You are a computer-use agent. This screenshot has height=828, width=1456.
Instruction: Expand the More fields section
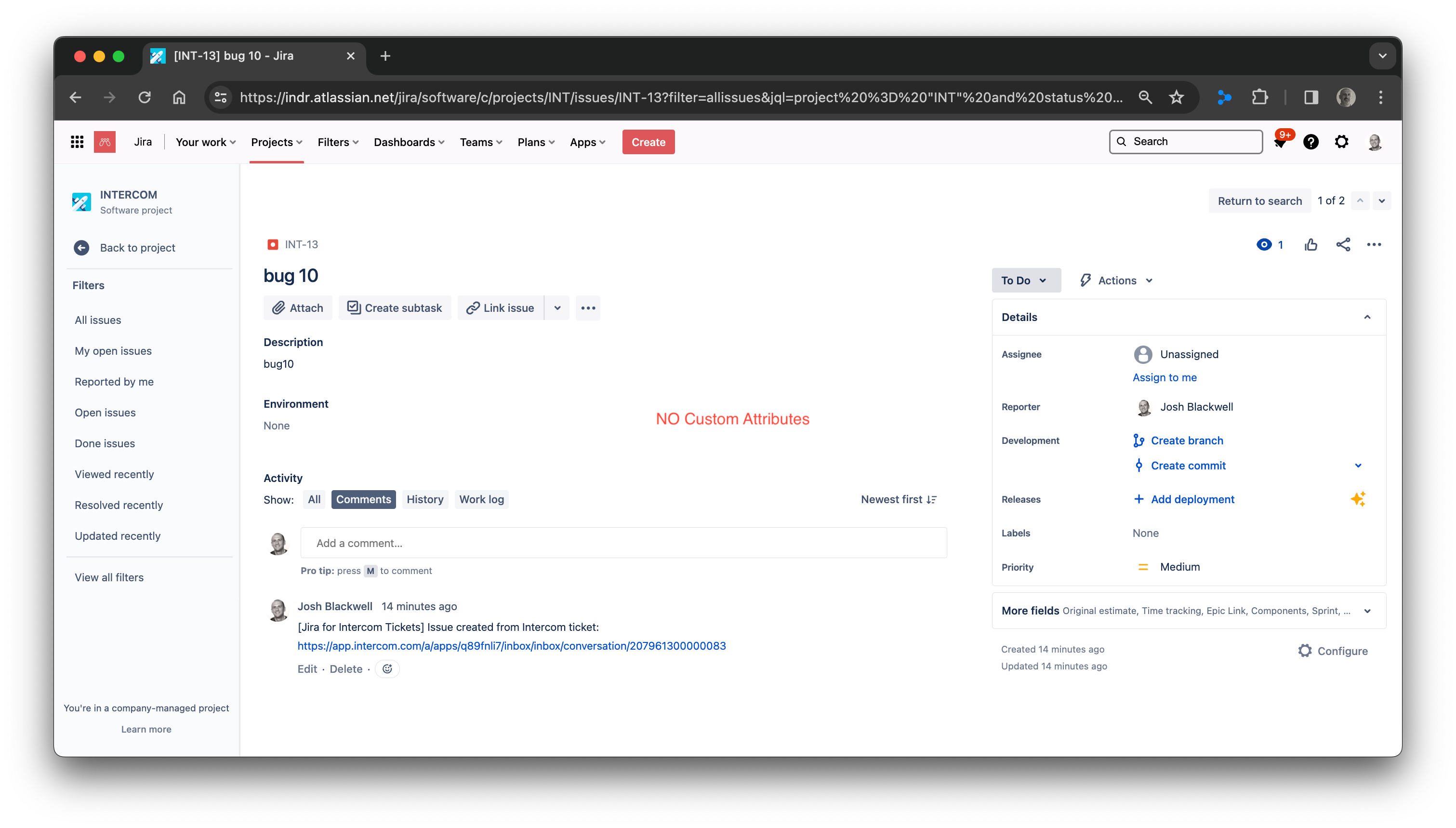[x=1188, y=610]
